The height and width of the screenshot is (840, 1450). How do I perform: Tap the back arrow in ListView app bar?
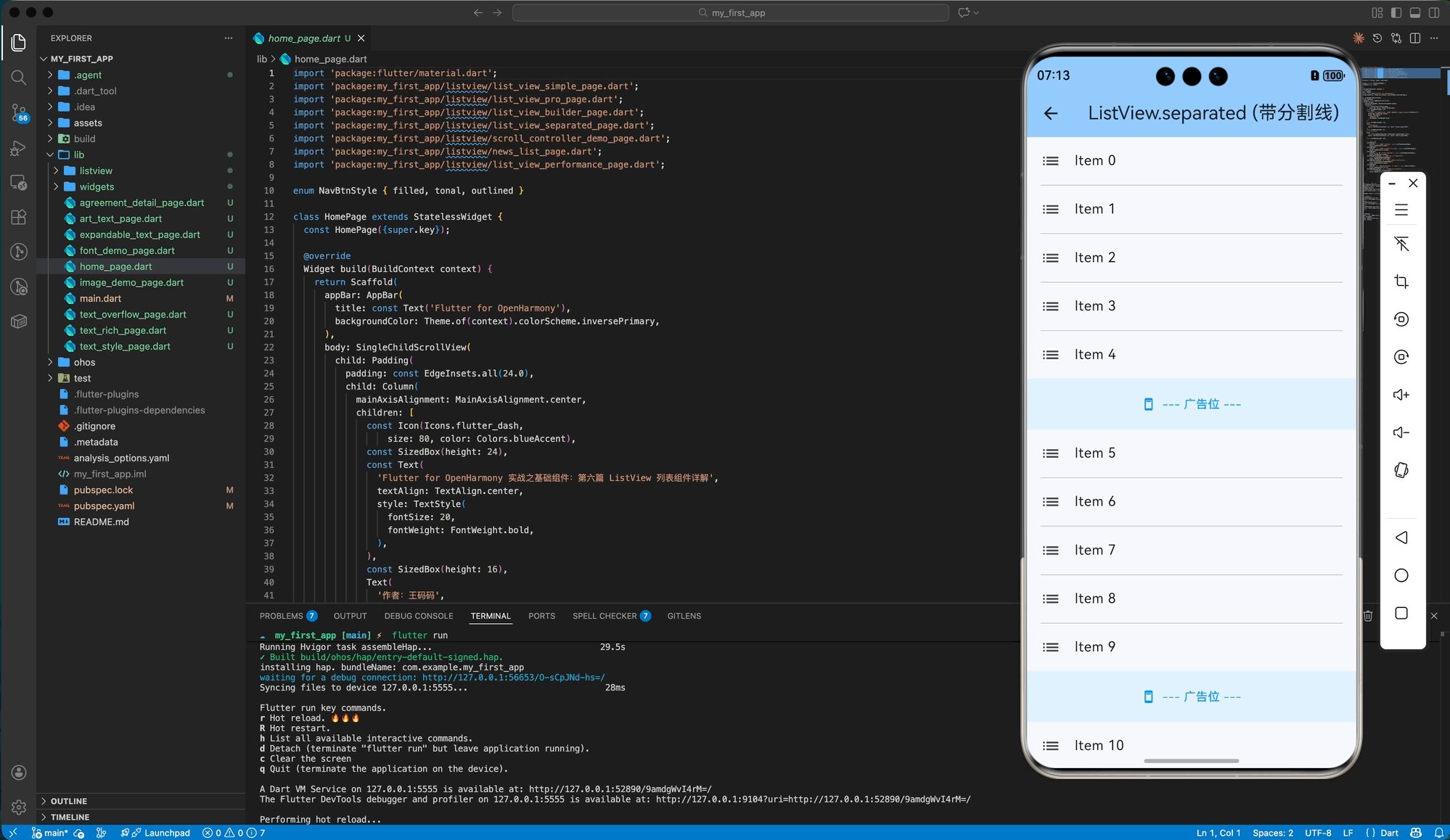pyautogui.click(x=1050, y=113)
